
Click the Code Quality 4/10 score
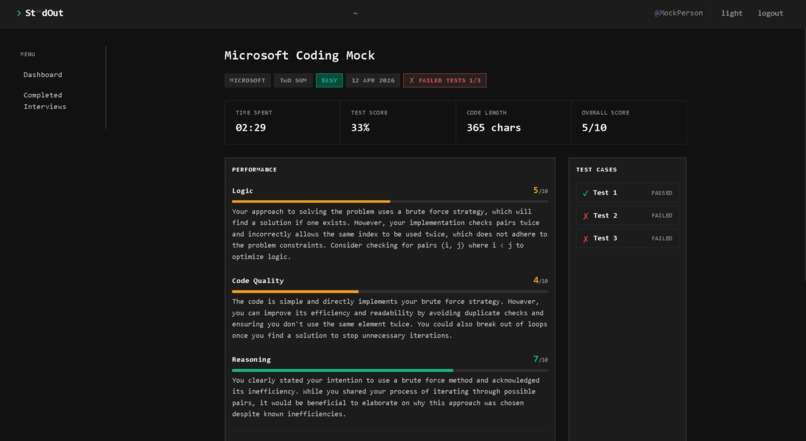click(540, 281)
